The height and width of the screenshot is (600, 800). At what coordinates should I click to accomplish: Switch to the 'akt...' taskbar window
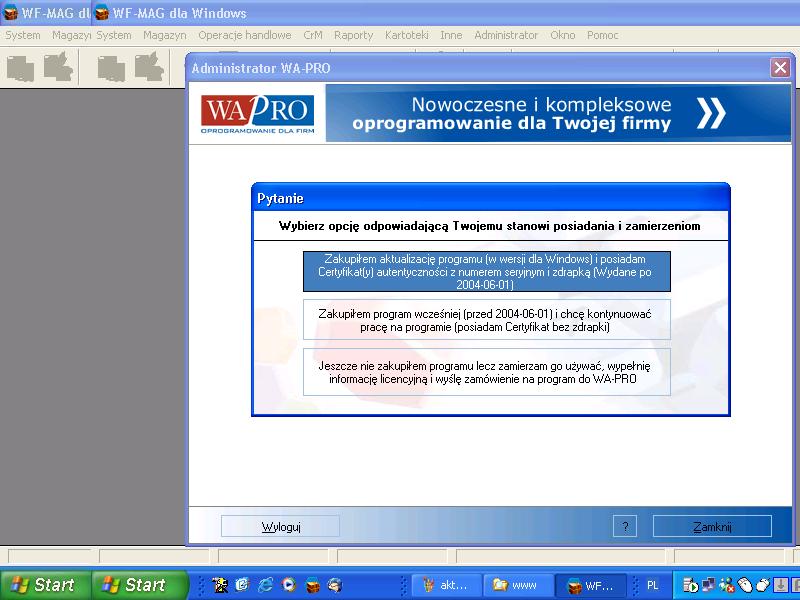[445, 585]
